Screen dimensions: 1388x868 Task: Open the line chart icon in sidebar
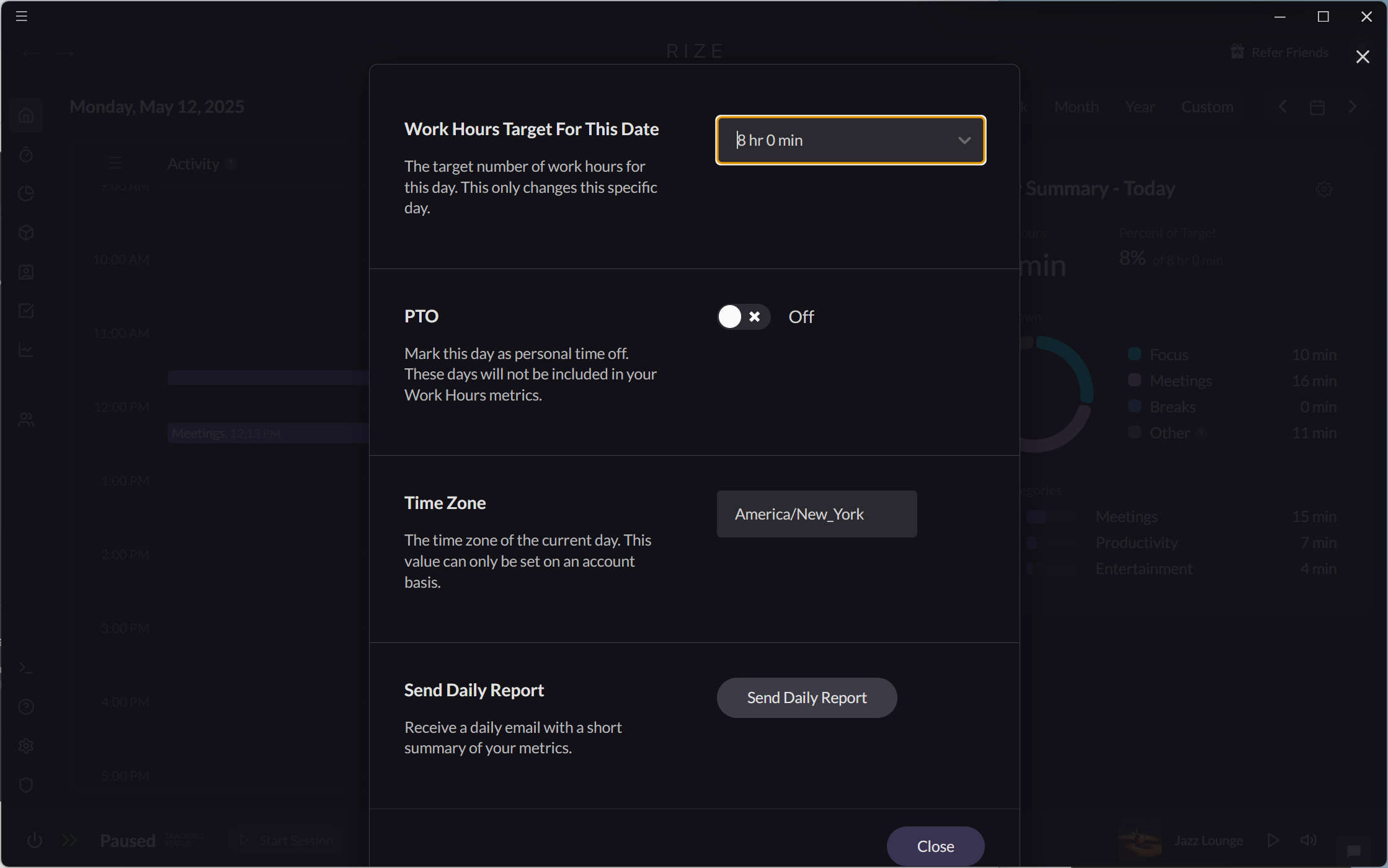click(x=26, y=350)
